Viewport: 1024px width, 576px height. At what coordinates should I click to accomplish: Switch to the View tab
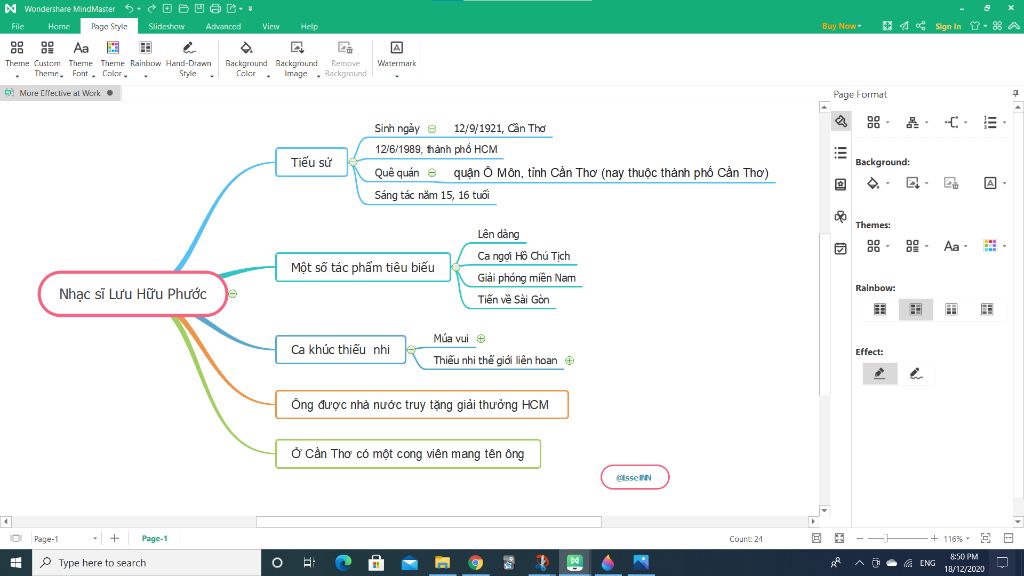tap(271, 26)
